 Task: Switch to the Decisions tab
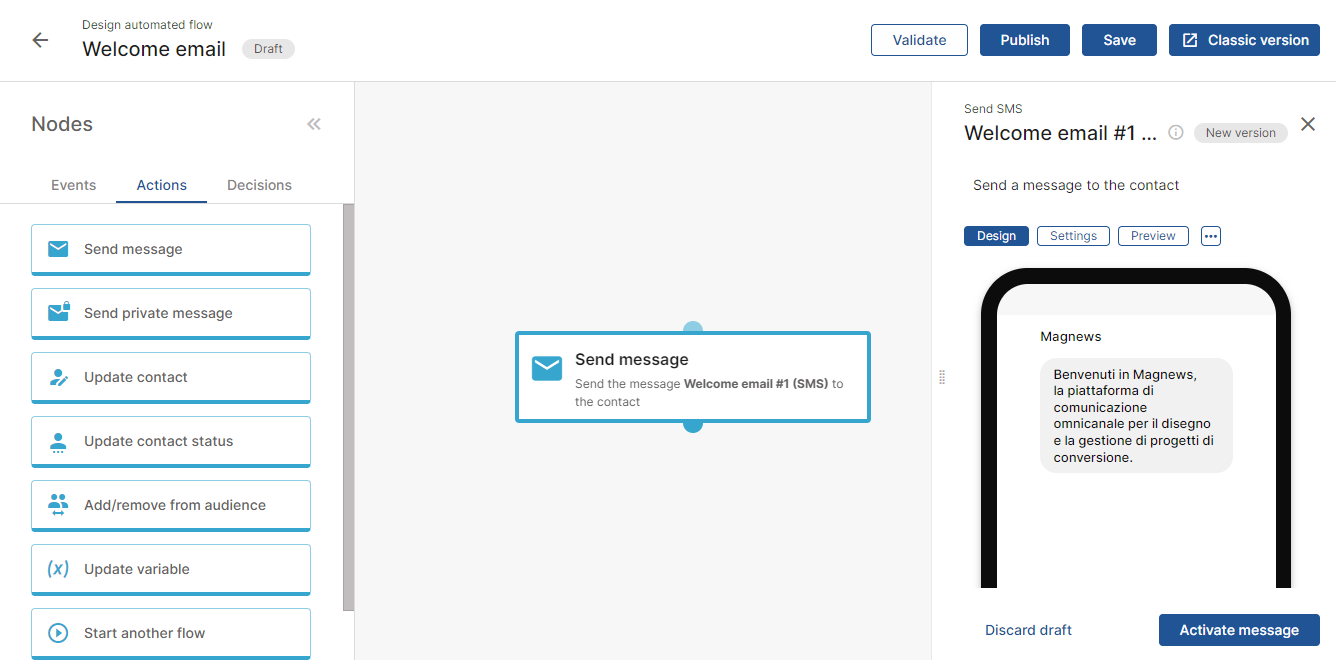259,185
